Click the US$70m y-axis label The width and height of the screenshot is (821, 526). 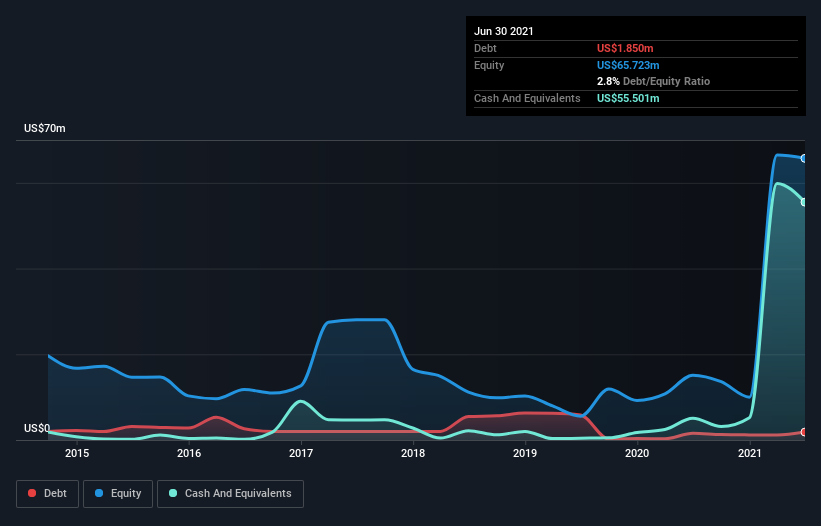pos(45,128)
